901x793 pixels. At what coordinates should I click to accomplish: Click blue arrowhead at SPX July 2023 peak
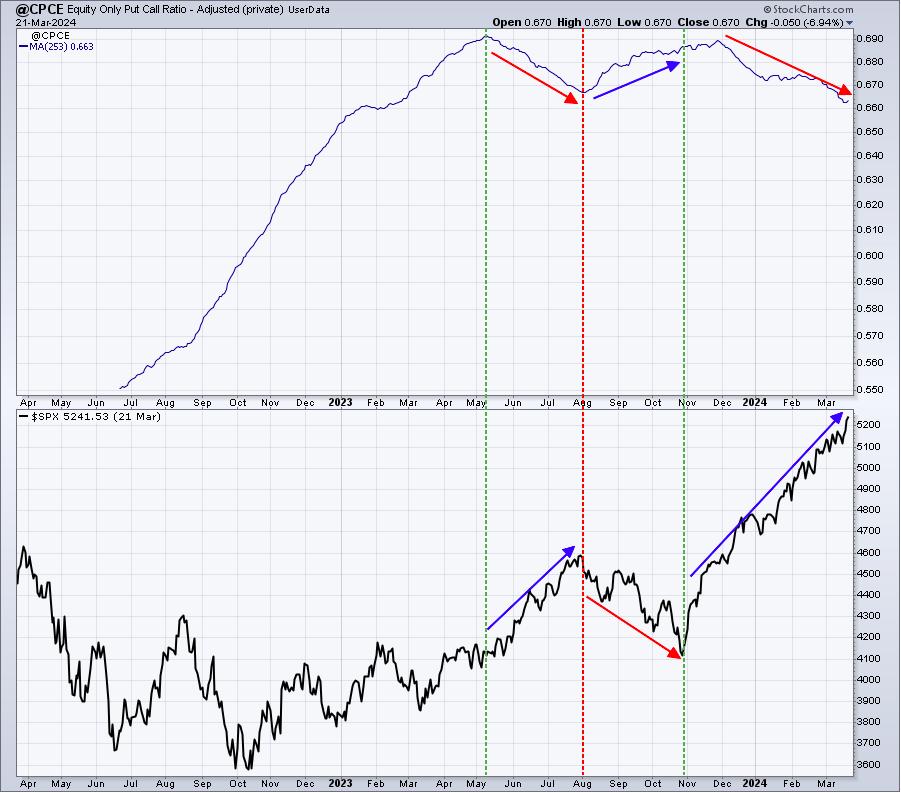[x=569, y=552]
